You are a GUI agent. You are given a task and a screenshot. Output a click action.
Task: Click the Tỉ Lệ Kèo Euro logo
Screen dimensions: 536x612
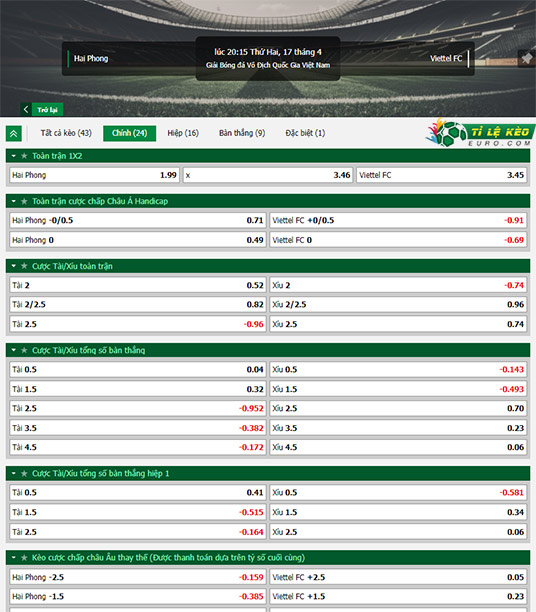480,133
